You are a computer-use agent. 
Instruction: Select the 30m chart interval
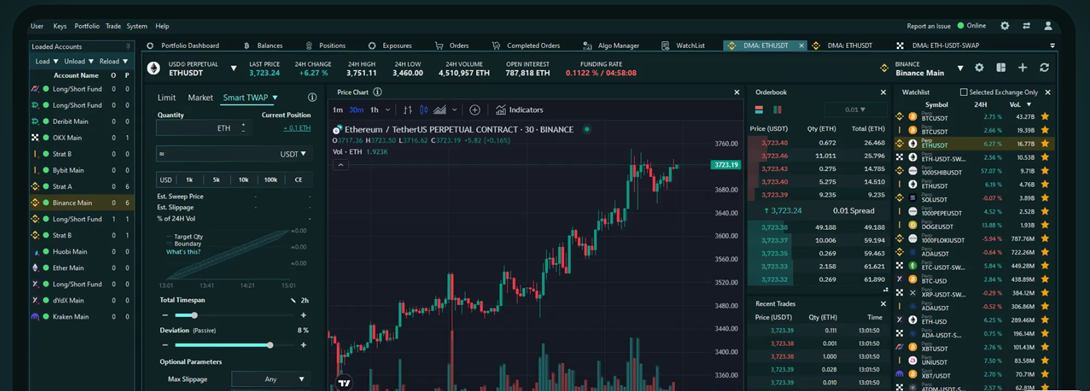(x=356, y=110)
